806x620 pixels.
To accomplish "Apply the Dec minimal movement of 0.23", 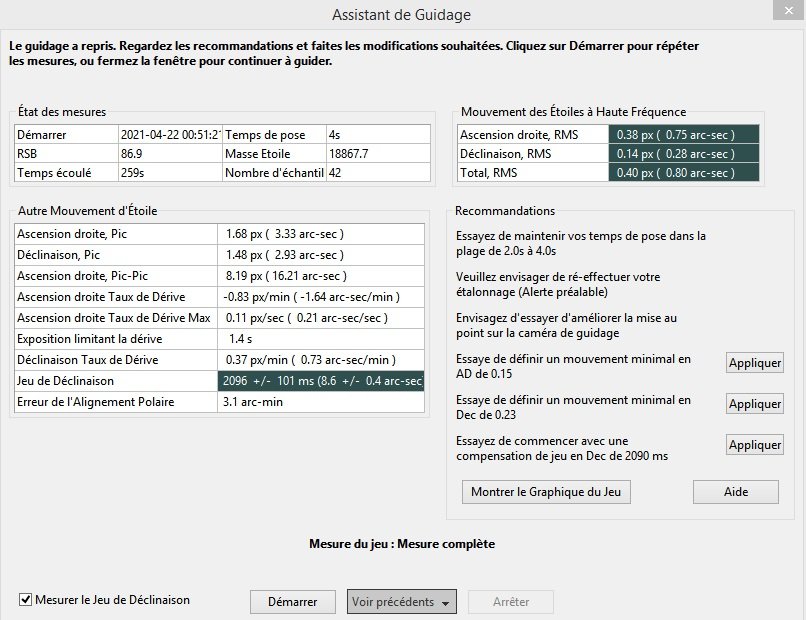I will click(x=753, y=403).
